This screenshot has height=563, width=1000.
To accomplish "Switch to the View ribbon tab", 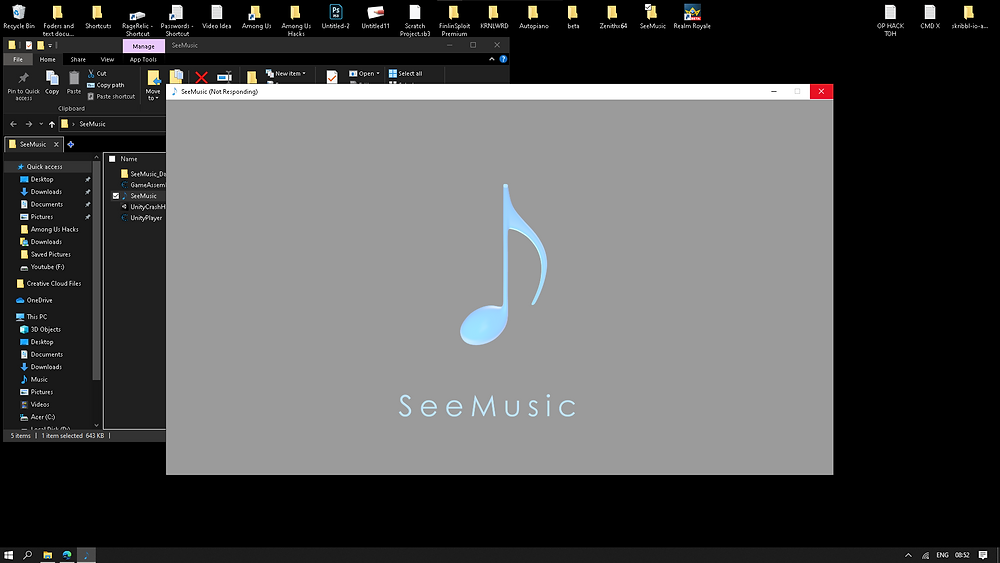I will click(107, 59).
